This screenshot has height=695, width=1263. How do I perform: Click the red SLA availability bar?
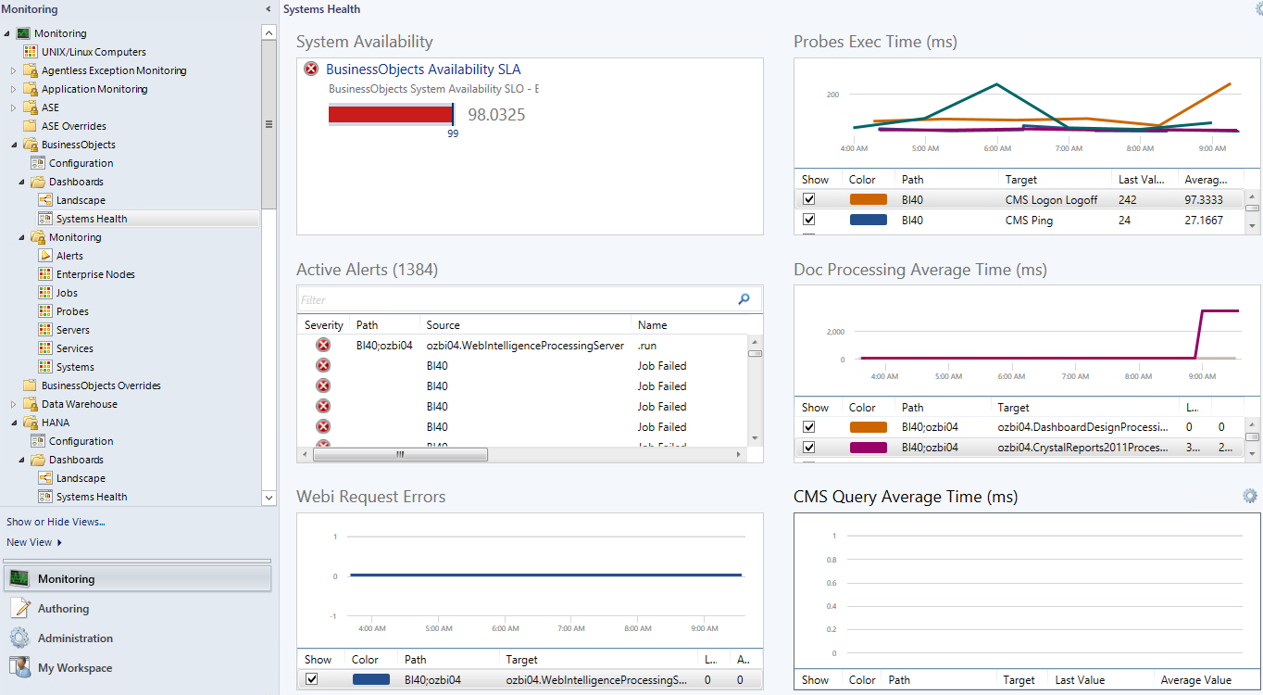pos(390,114)
